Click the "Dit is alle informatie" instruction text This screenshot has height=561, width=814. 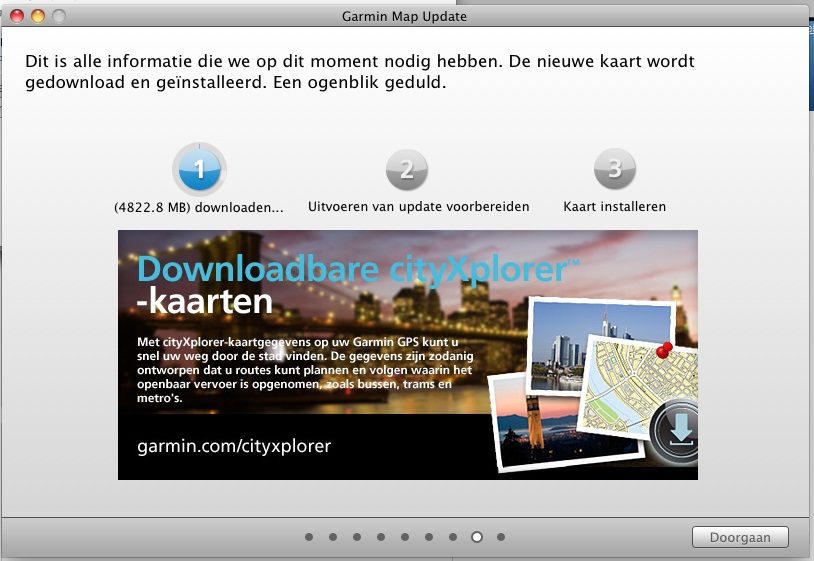[x=359, y=72]
